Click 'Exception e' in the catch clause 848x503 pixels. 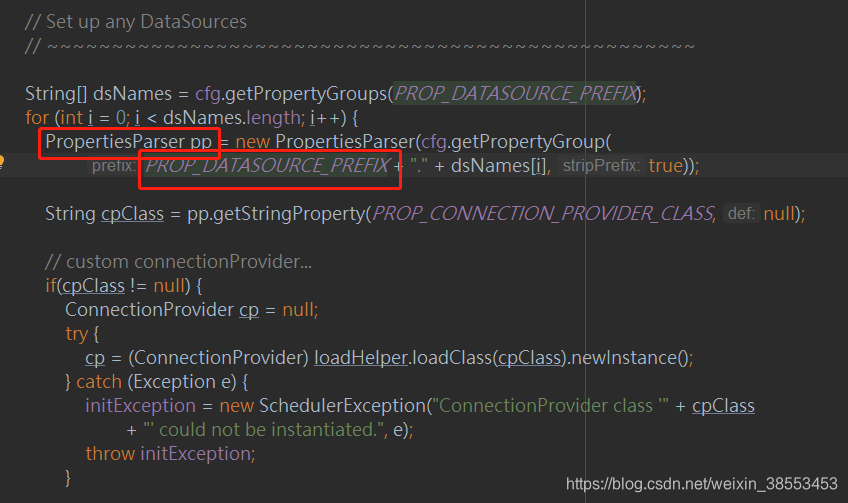click(x=183, y=382)
